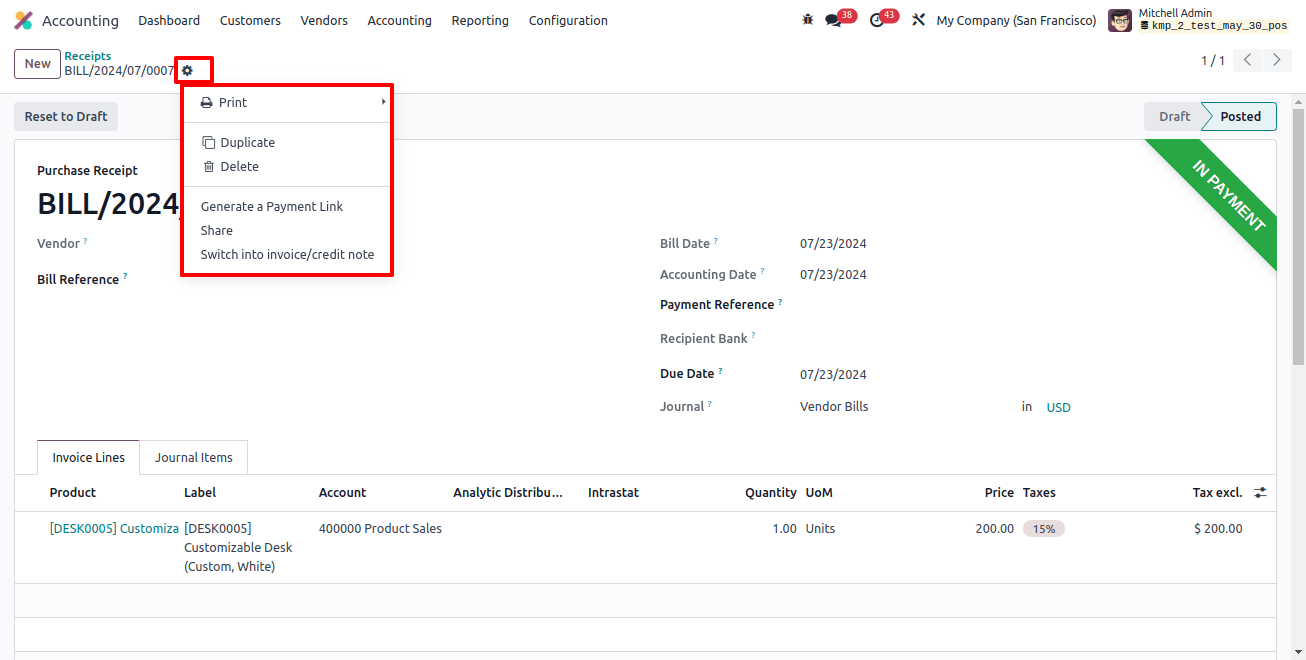Click the 400000 Product Sales account cell

point(380,528)
